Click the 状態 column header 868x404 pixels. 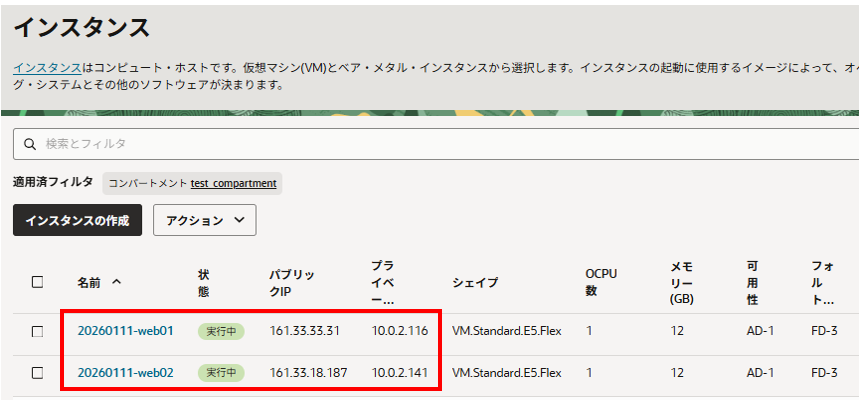pos(204,282)
